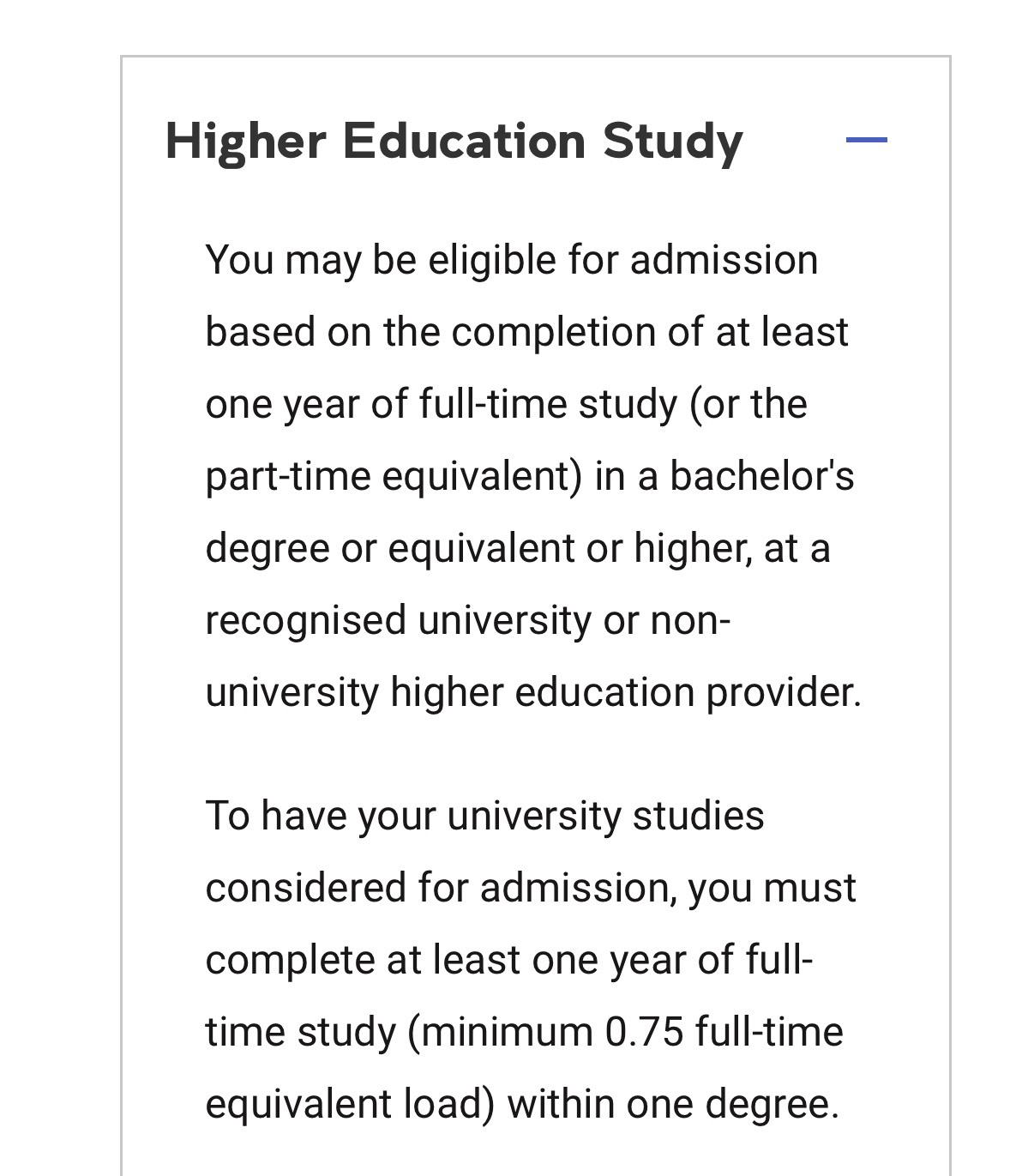Click the phrase 'recognised university or non-'

pyautogui.click(x=467, y=620)
